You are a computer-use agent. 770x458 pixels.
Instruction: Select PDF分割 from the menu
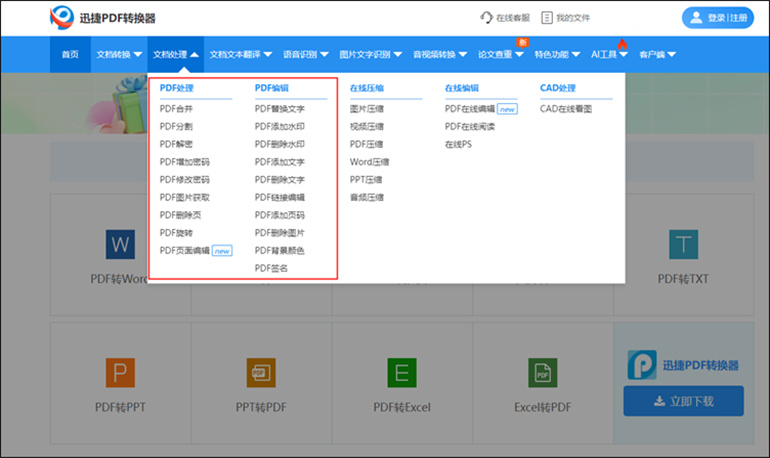point(176,127)
